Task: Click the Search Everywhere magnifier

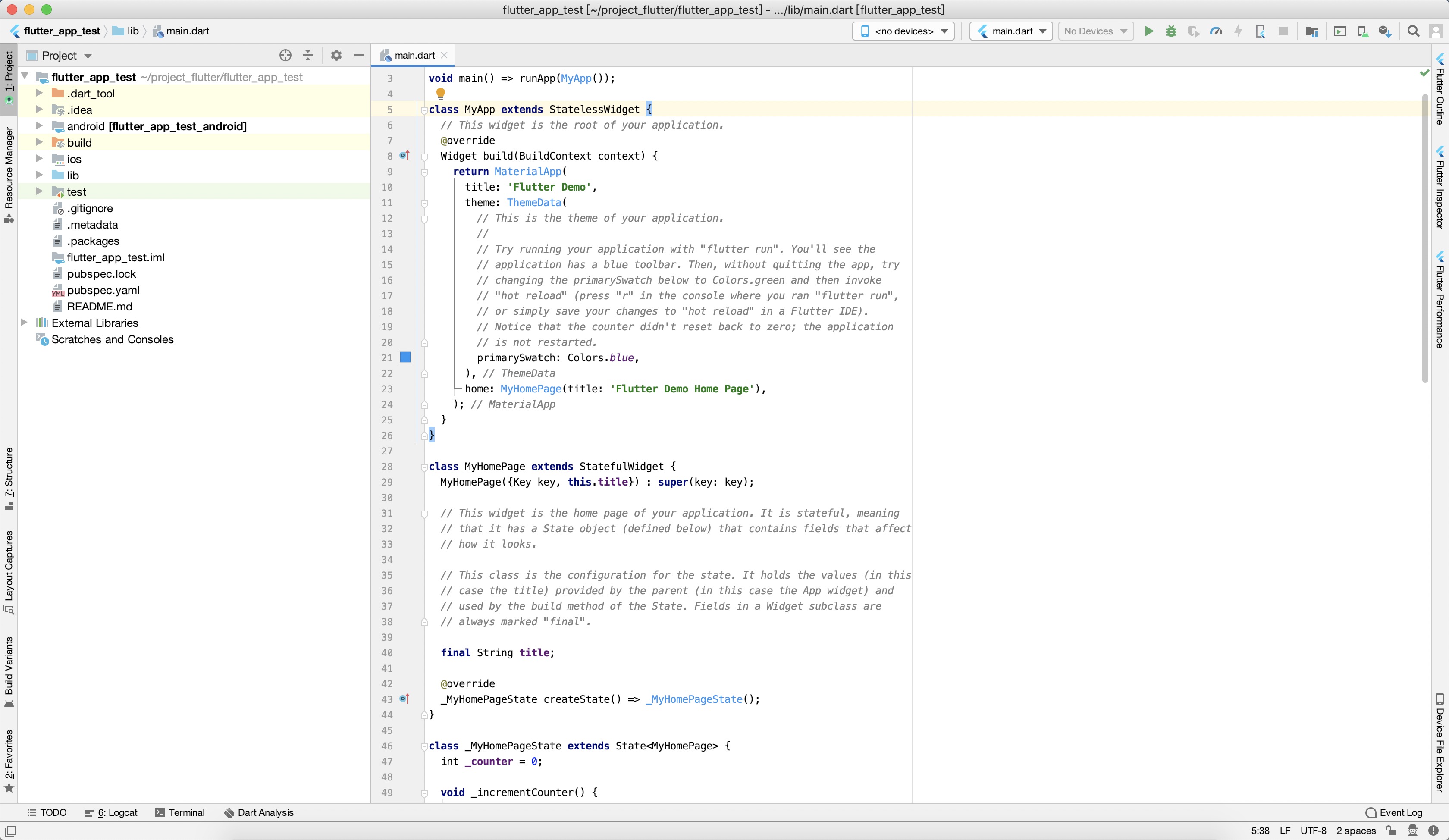Action: click(x=1413, y=31)
